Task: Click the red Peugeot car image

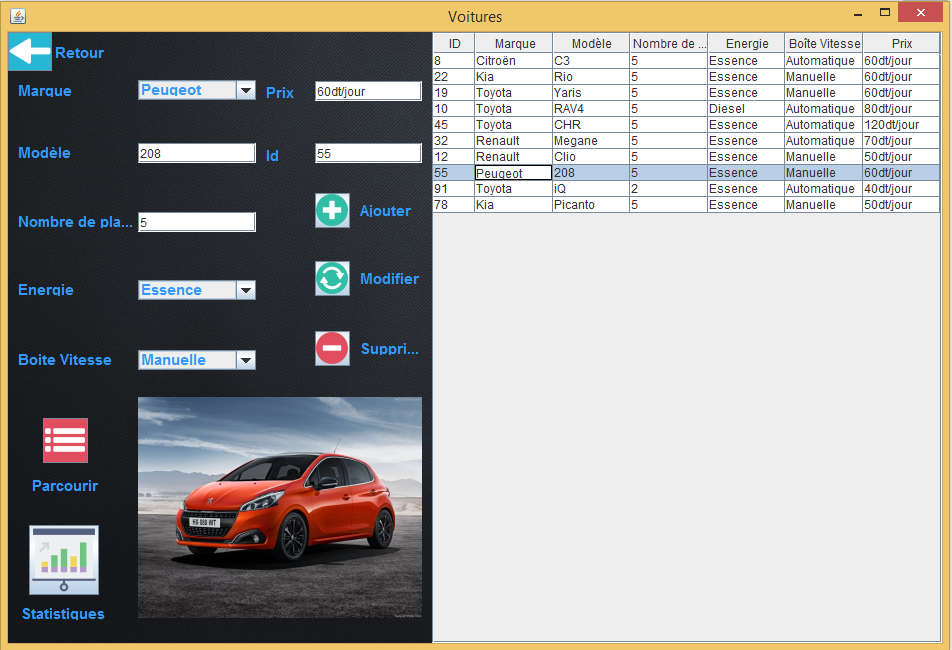Action: [x=280, y=507]
